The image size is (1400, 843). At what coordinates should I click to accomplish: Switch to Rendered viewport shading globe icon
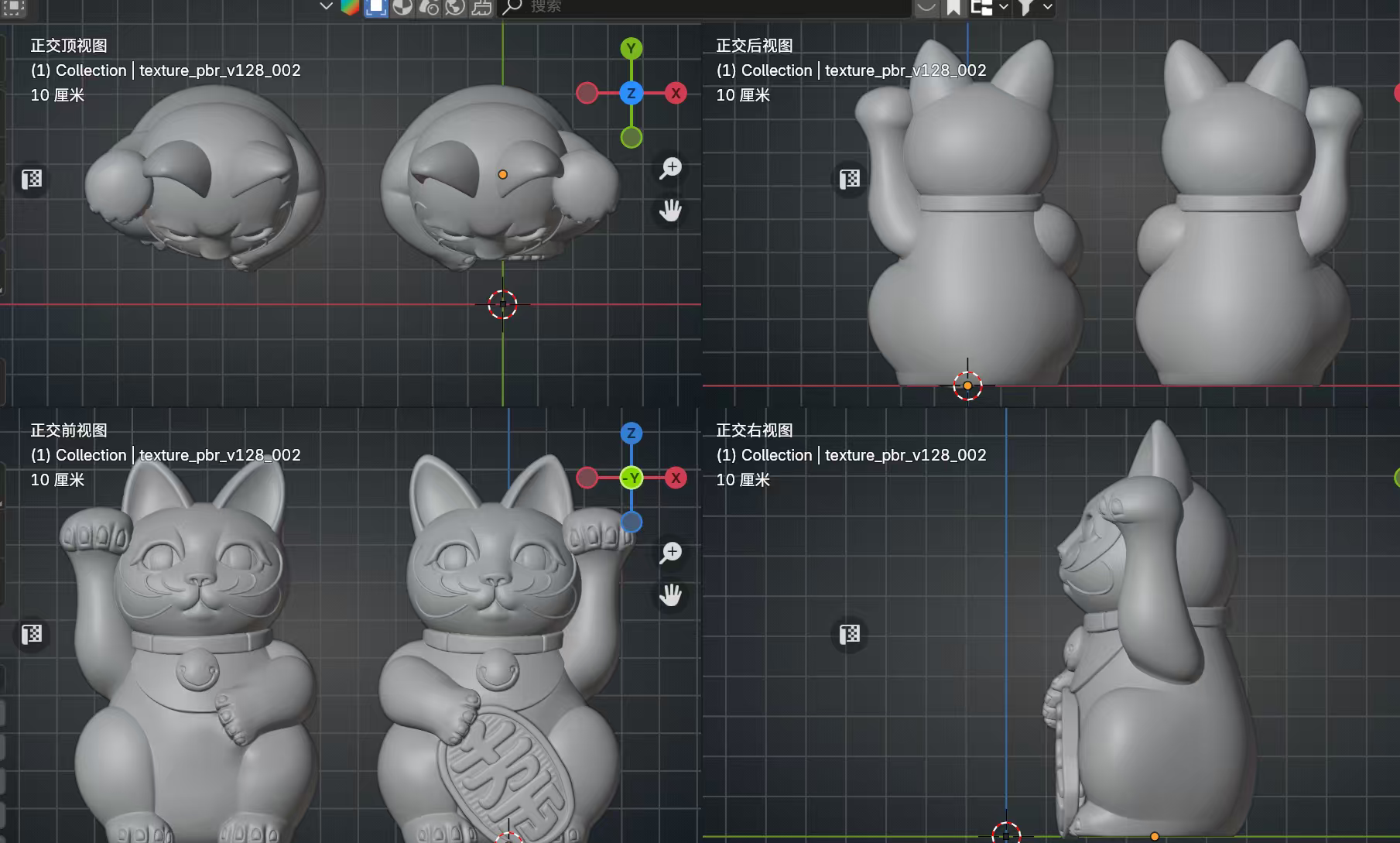point(454,8)
